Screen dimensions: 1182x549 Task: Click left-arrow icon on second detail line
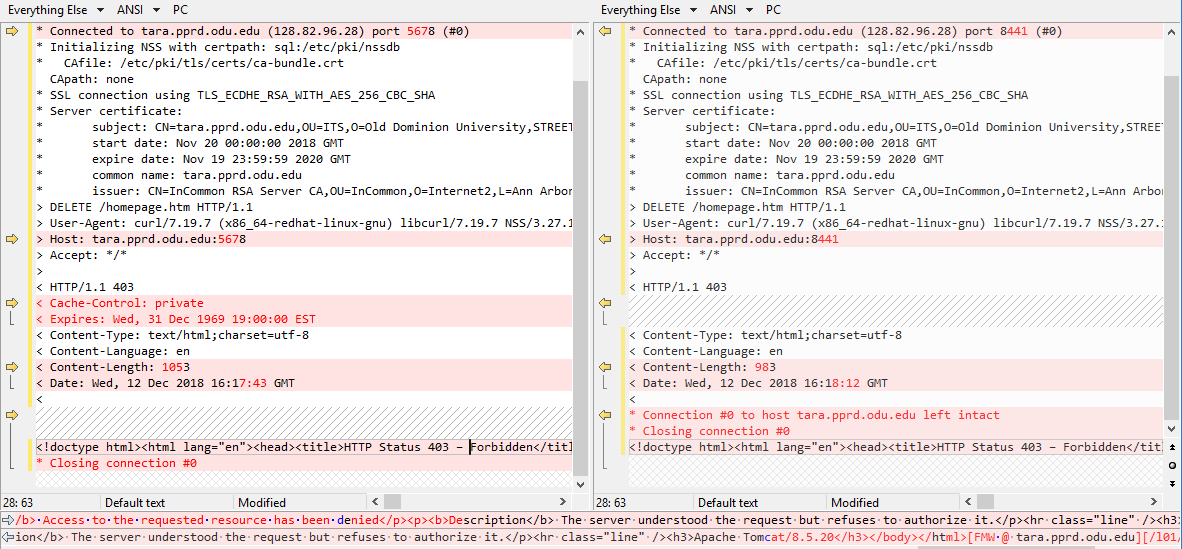pos(8,537)
